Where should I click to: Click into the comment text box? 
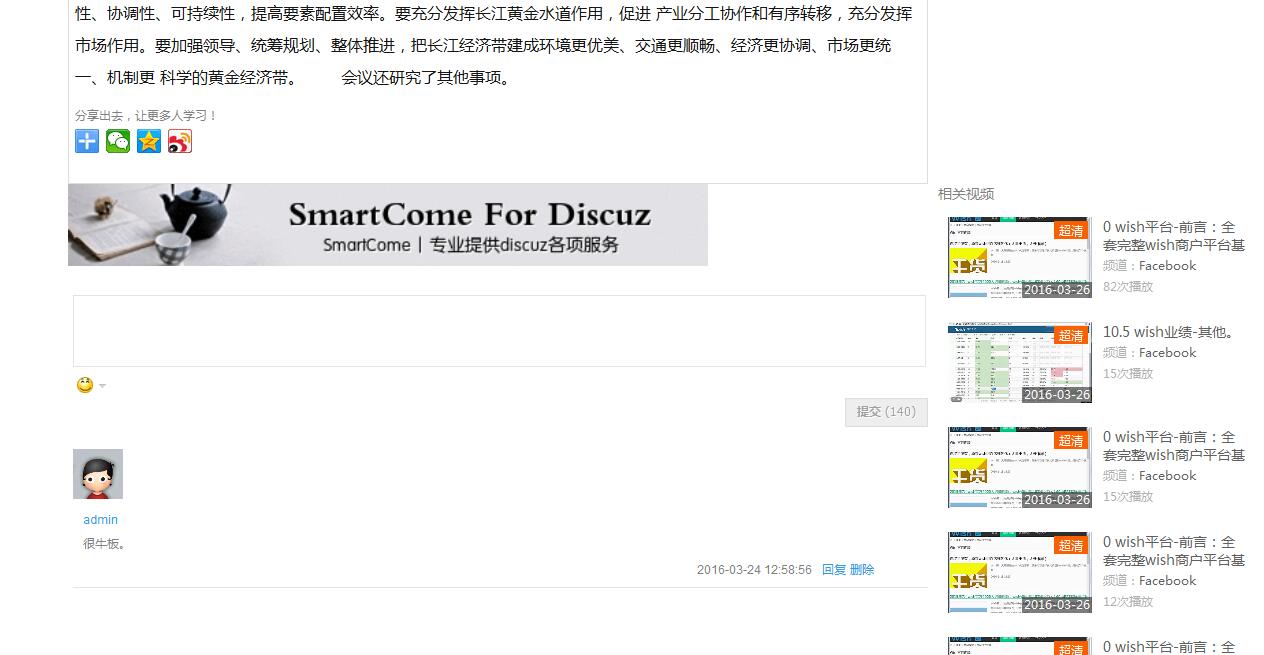click(499, 331)
